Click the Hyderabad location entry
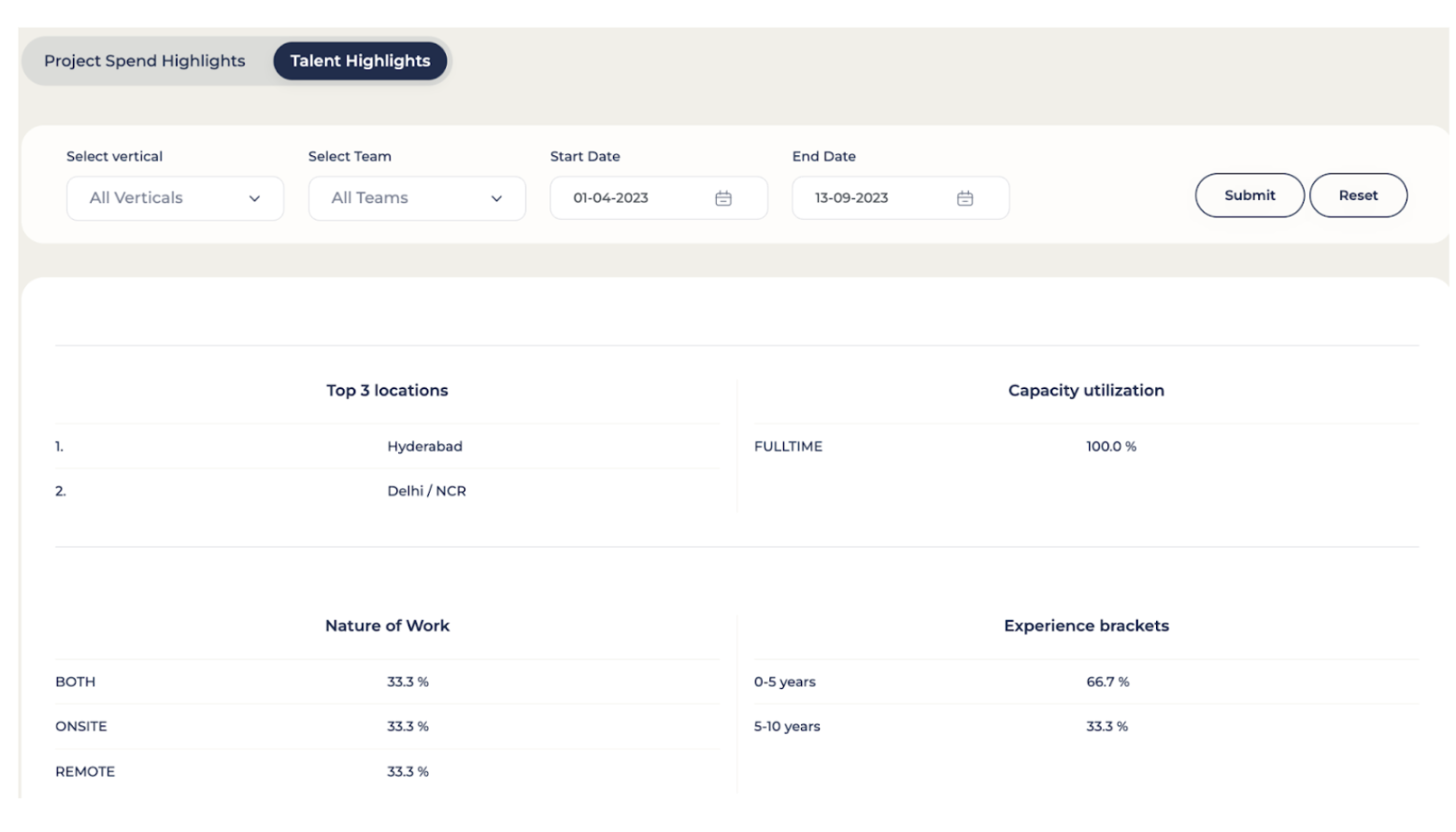This screenshot has height=832, width=1456. point(424,447)
